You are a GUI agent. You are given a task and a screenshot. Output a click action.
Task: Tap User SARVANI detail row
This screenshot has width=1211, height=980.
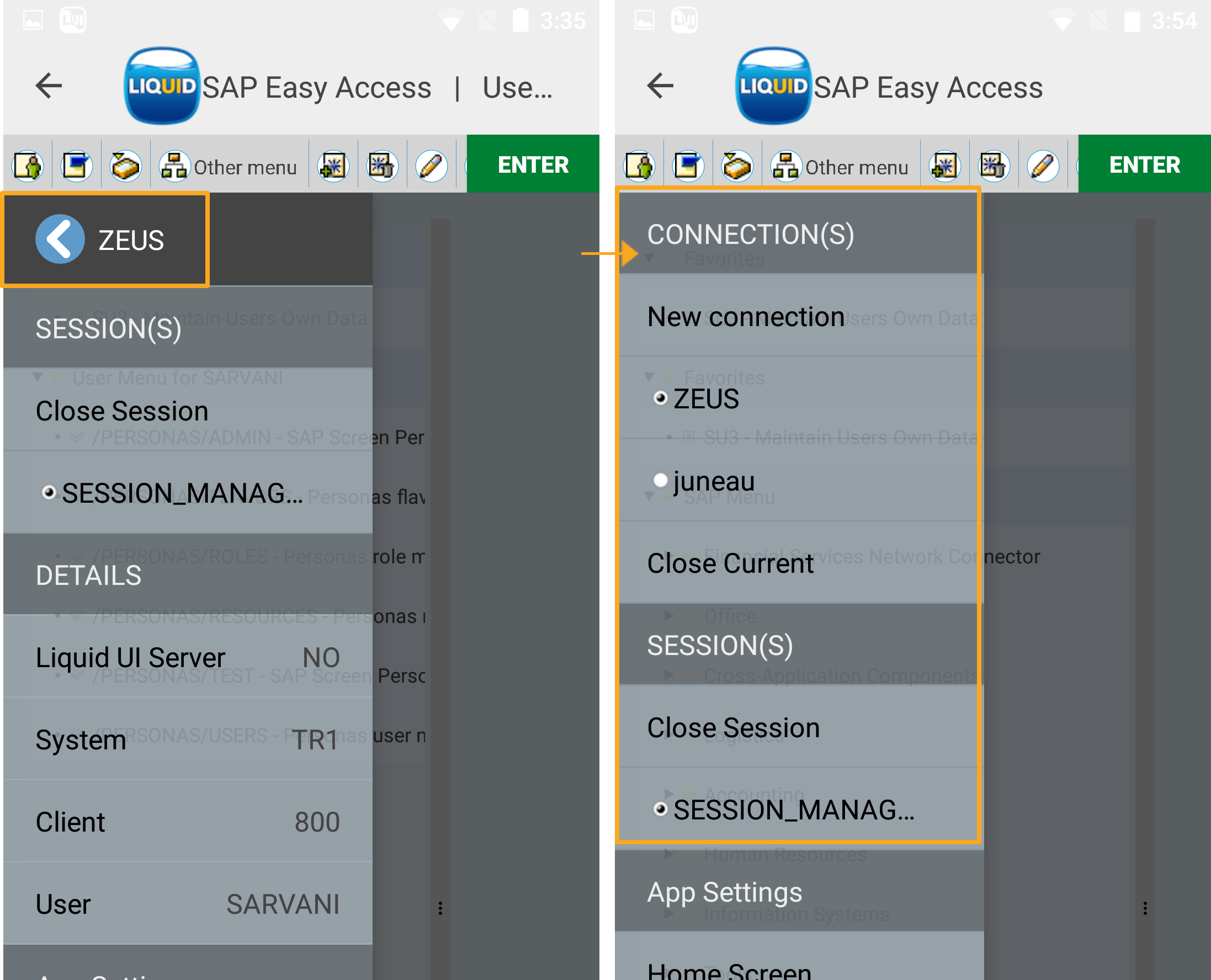pos(188,904)
